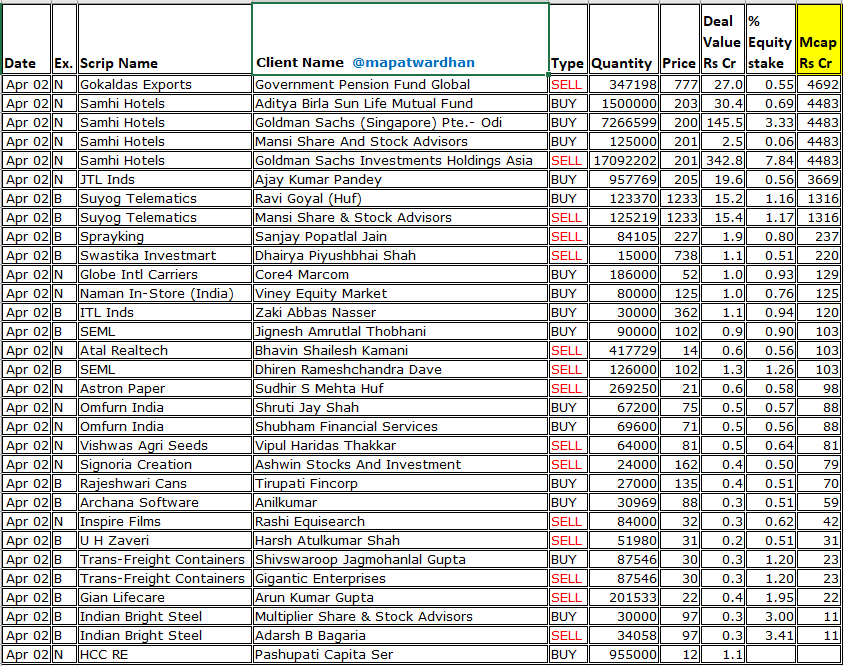Click Bhavin Shailesh Kamani cell

point(400,350)
